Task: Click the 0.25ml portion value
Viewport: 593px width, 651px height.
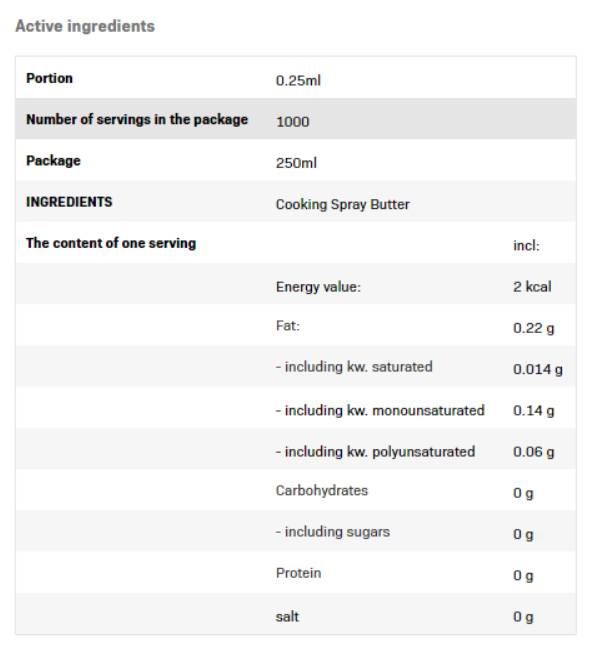Action: [298, 80]
